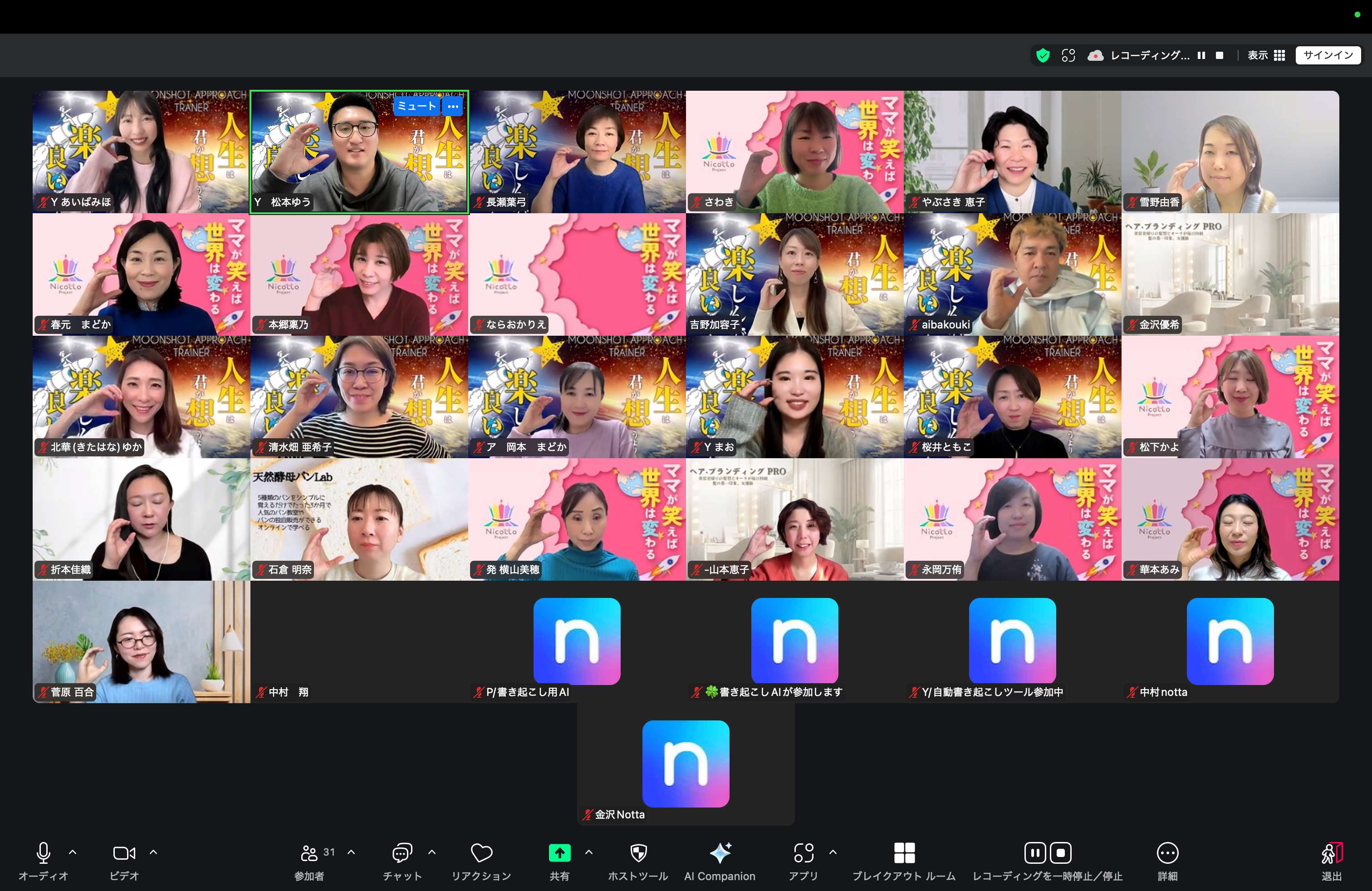Viewport: 1372px width, 891px height.
Task: Click the green Share screen icon
Action: click(x=559, y=853)
